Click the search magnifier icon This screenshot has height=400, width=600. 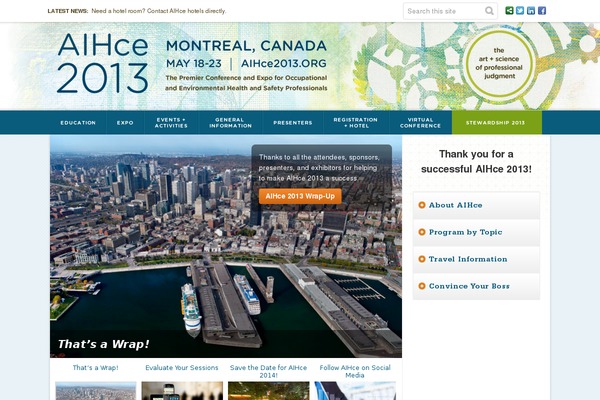(489, 11)
